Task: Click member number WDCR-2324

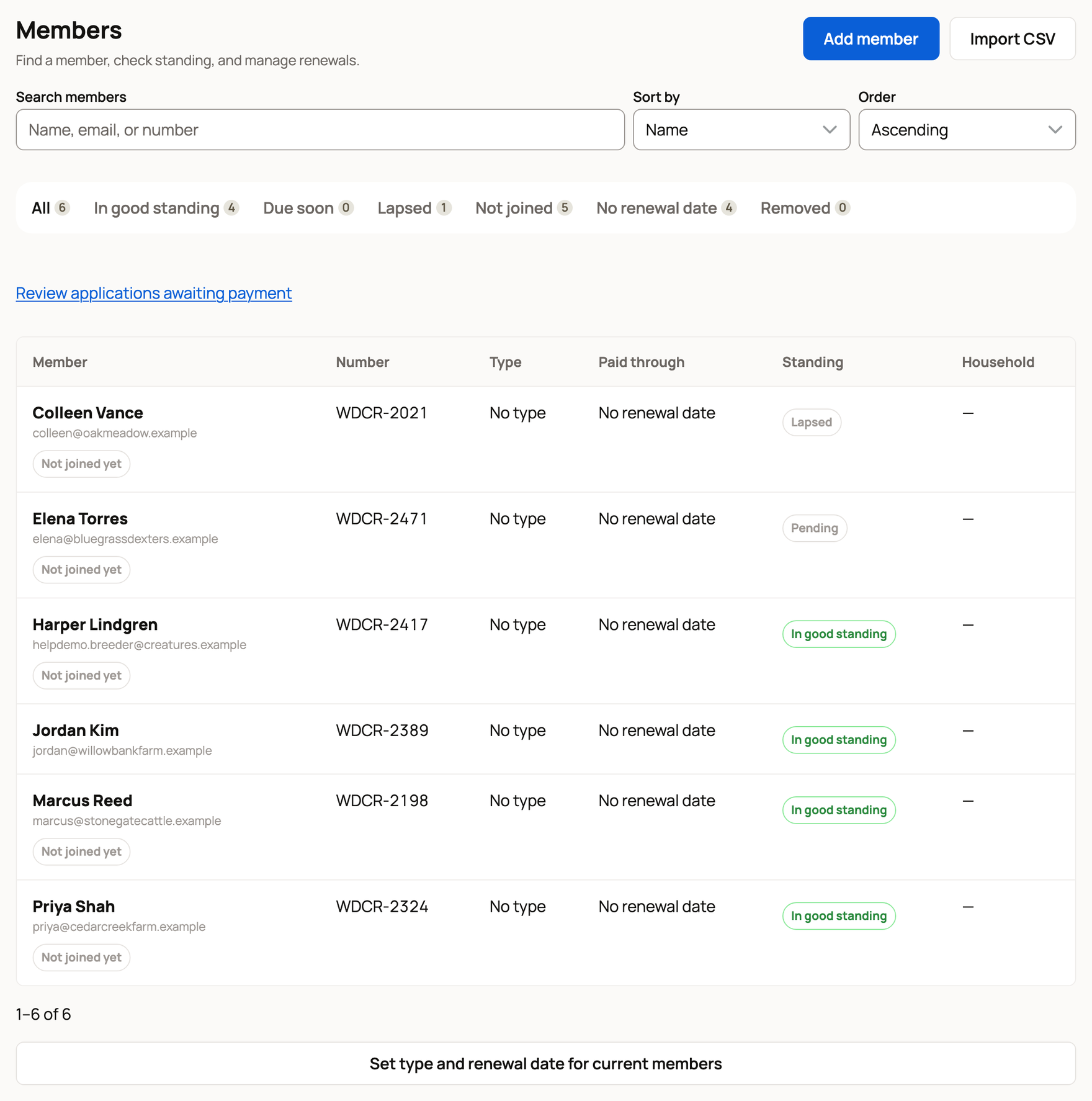Action: (x=382, y=907)
